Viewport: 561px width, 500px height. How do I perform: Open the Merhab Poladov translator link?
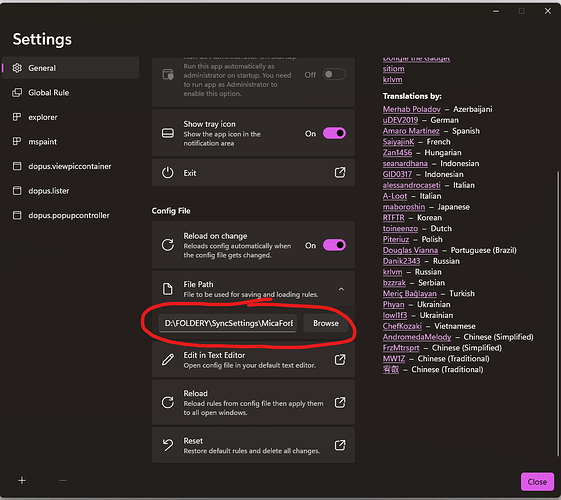click(x=411, y=109)
